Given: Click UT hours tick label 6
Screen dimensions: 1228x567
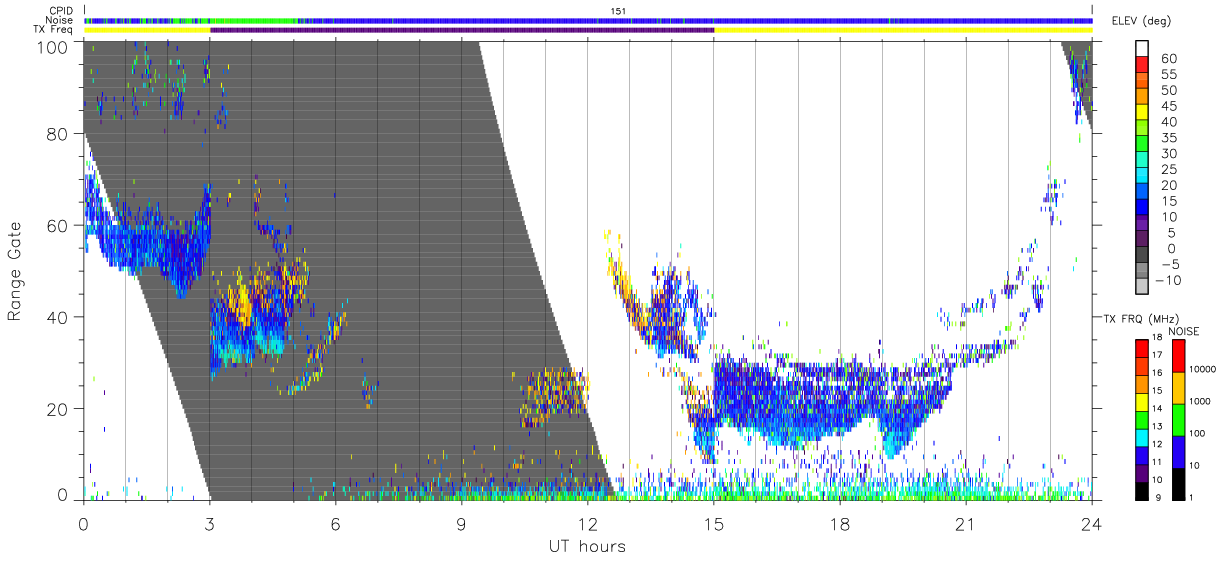Looking at the screenshot, I should pyautogui.click(x=335, y=524).
